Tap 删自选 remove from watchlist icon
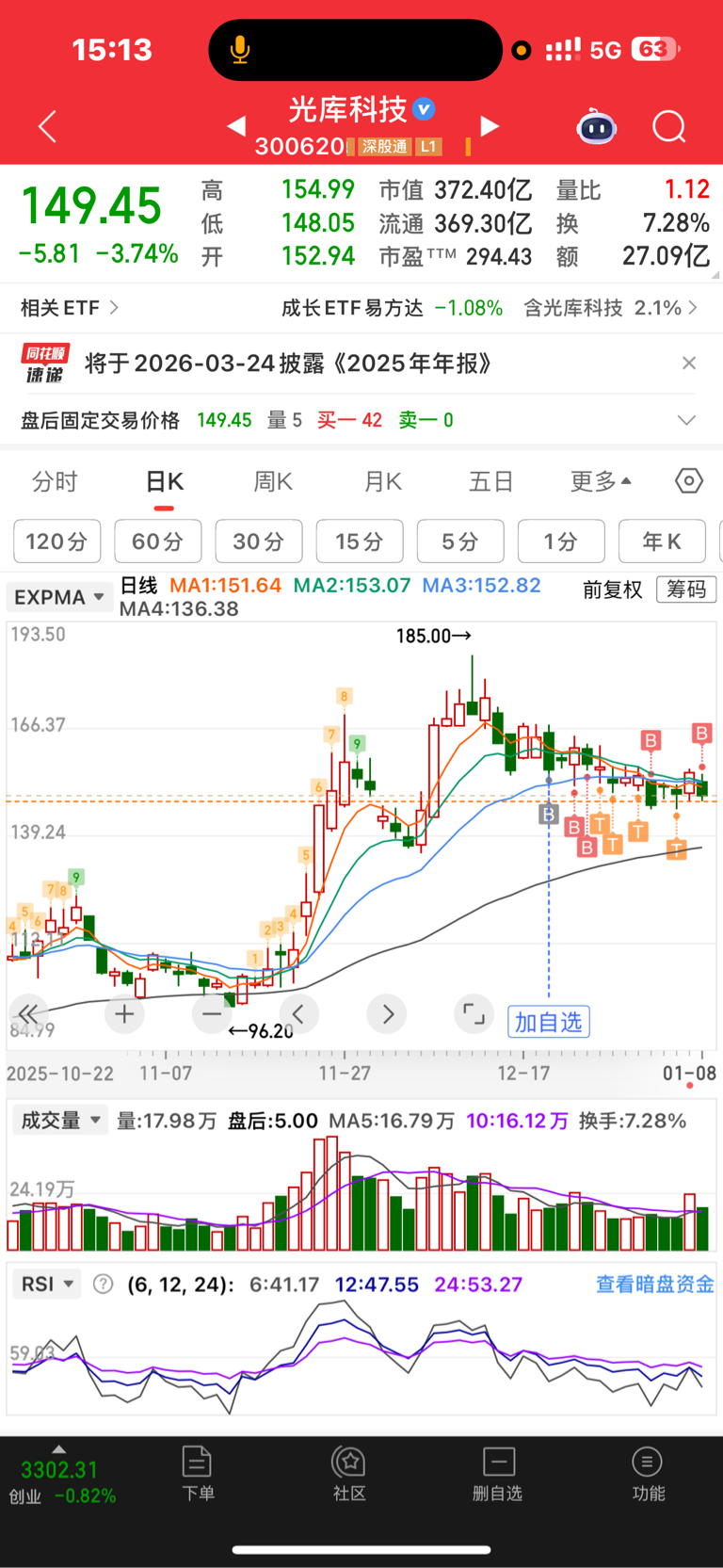Viewport: 723px width, 1568px height. [x=498, y=1475]
